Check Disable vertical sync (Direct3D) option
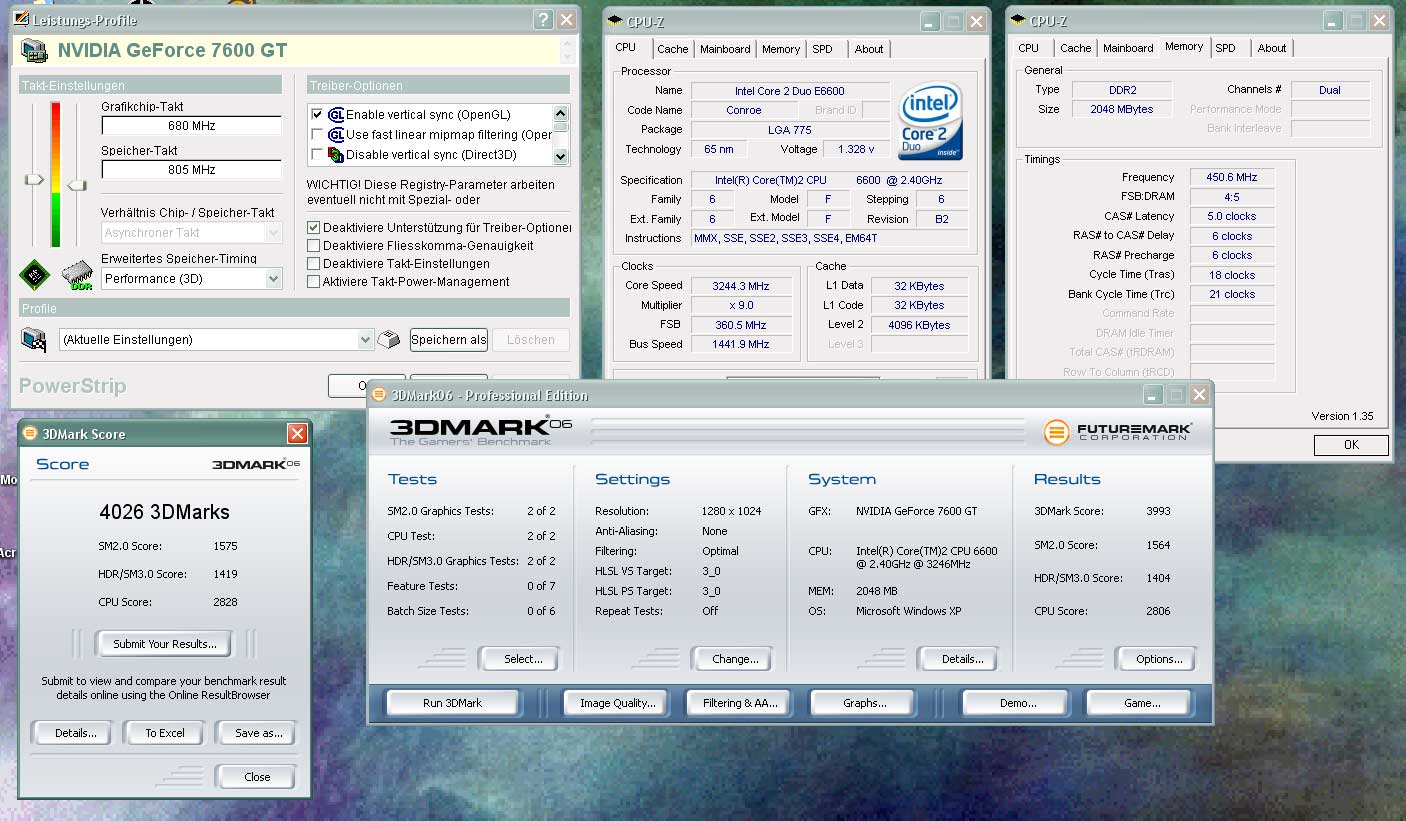This screenshot has height=821, width=1406. 317,155
